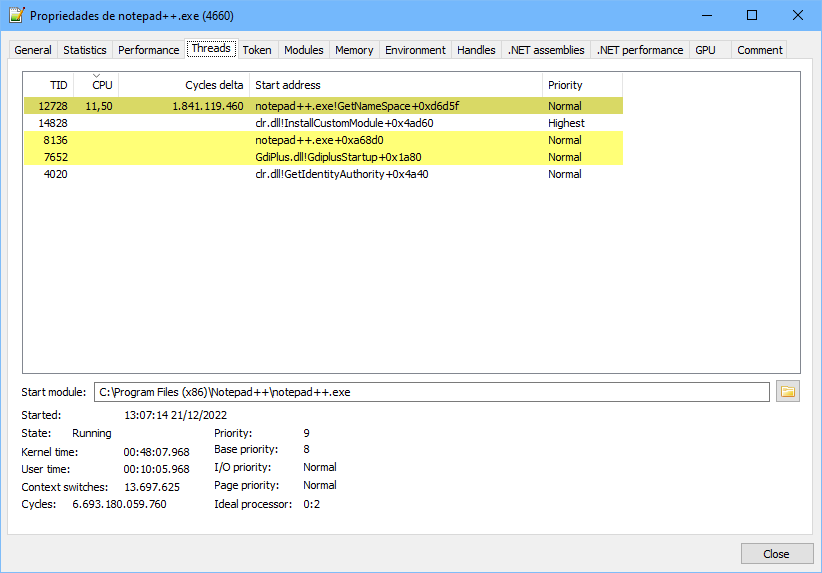Open the .NET performance tab

(x=640, y=50)
